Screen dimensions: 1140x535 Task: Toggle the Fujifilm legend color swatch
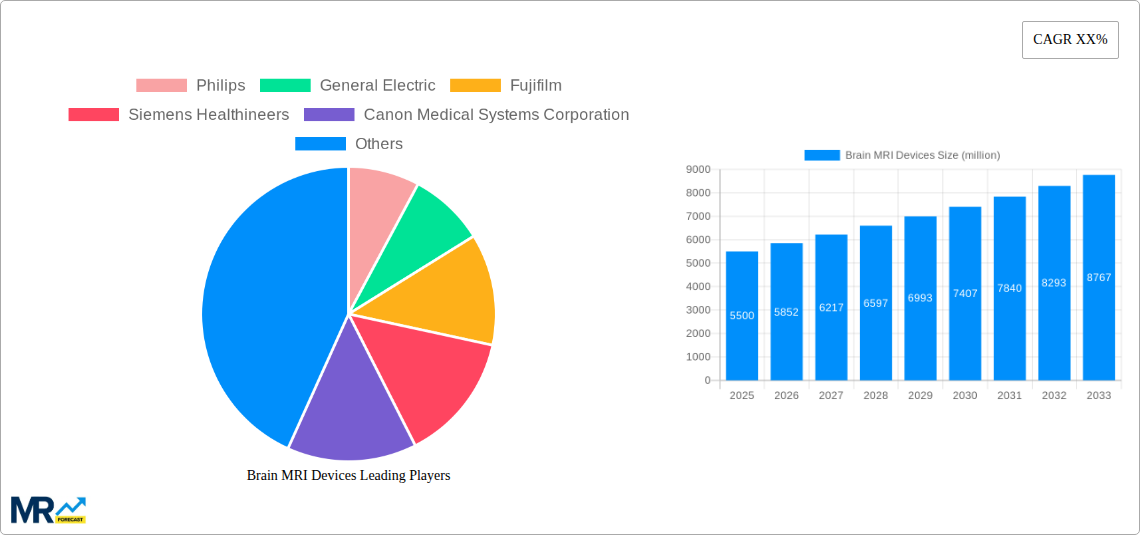click(x=475, y=86)
